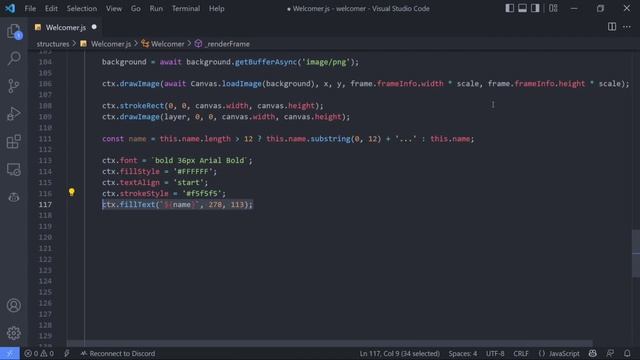
Task: Click the lightbulb code action icon
Action: coord(71,192)
